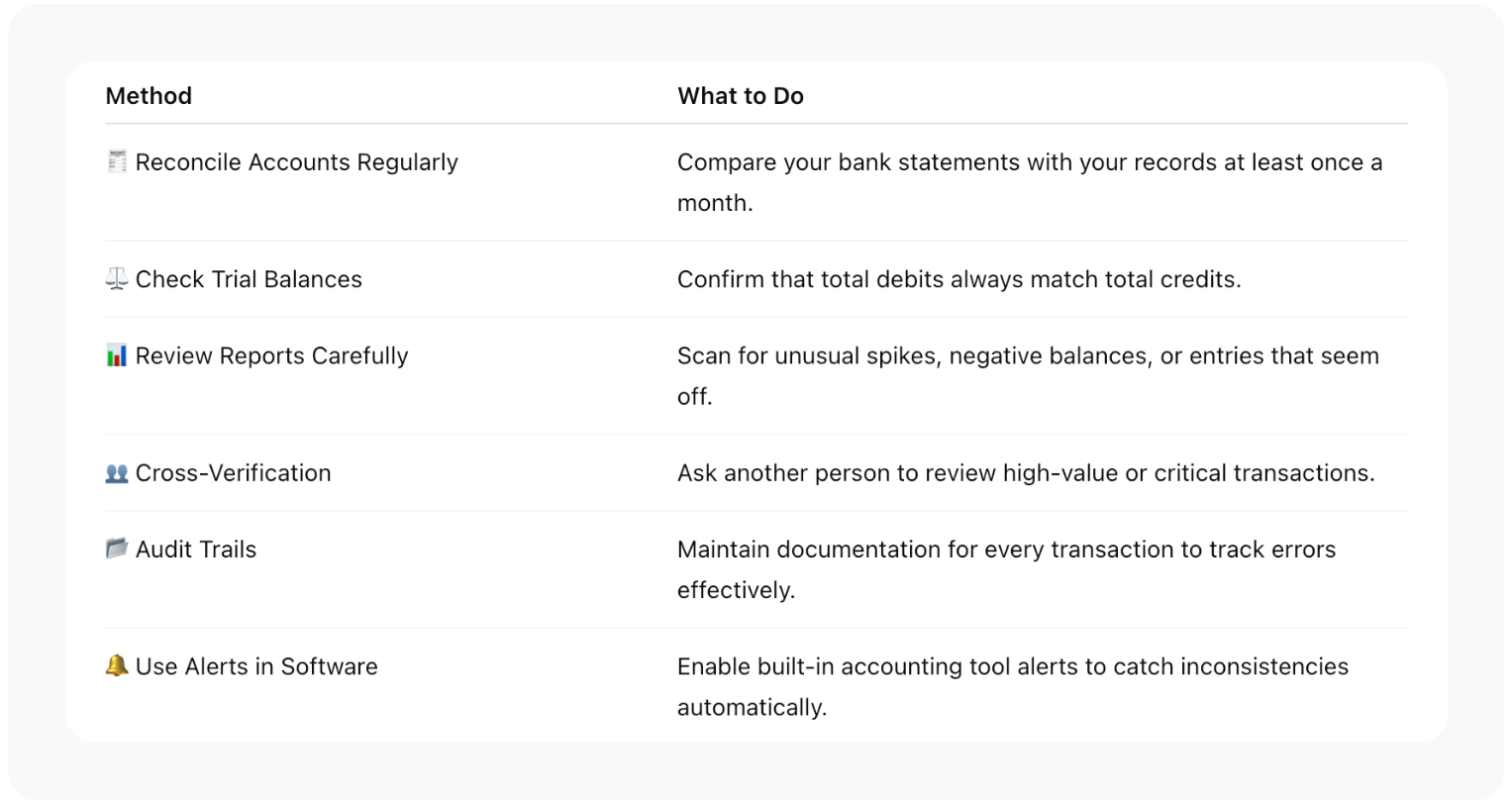Click the receipt icon beside Reconcile Accounts Regularly
Viewport: 1512px width, 806px height.
(x=117, y=161)
